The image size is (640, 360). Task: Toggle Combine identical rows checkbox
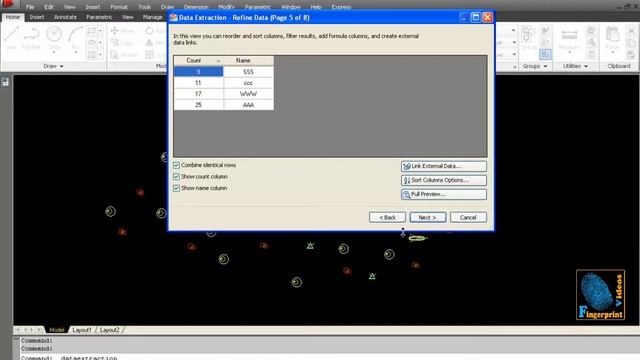pos(176,165)
